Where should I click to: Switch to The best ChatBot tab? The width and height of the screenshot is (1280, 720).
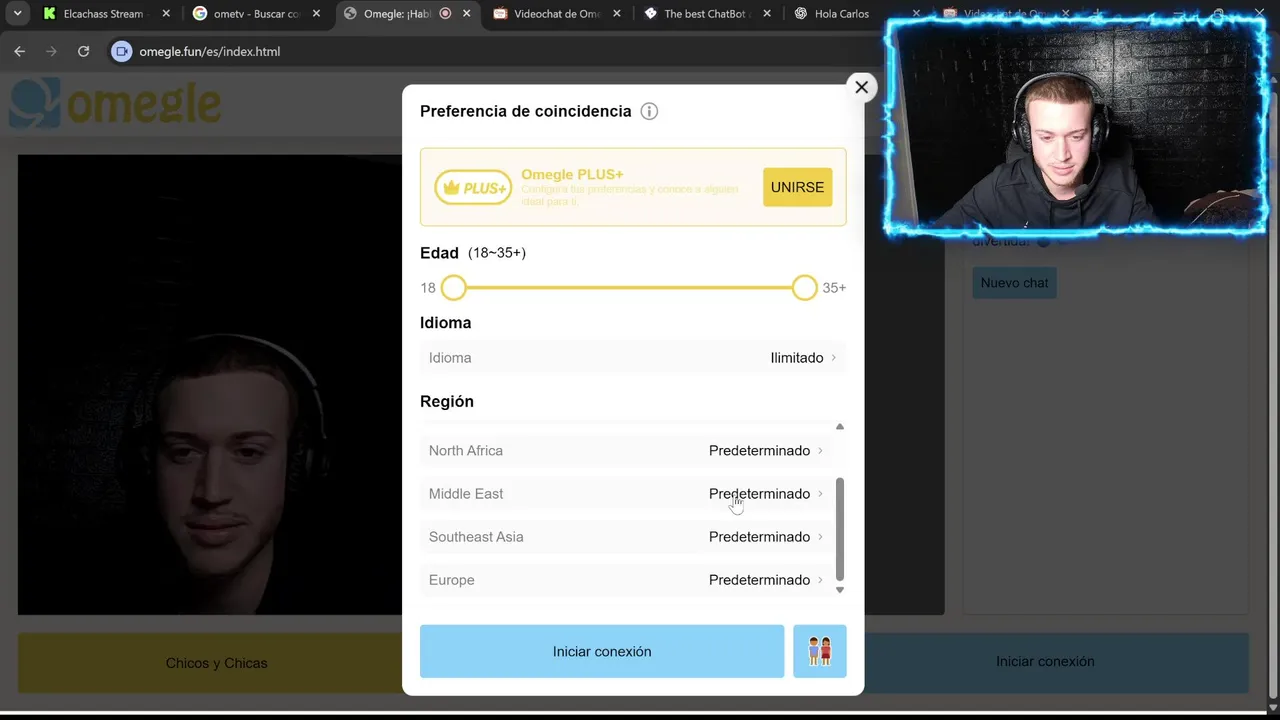(706, 14)
